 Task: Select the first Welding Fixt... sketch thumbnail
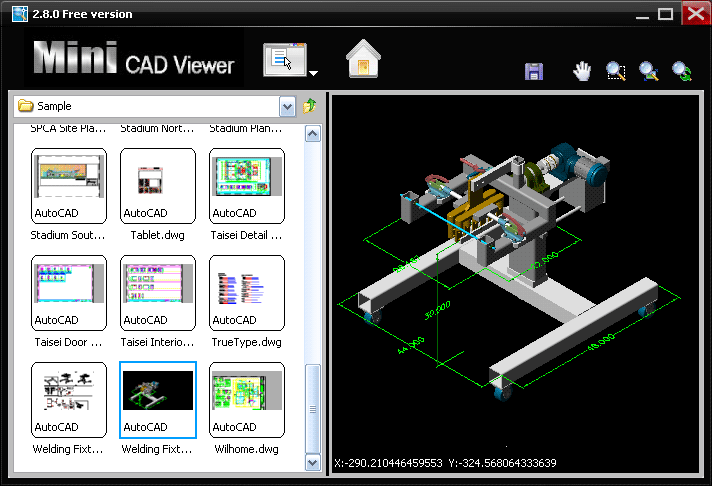click(69, 400)
